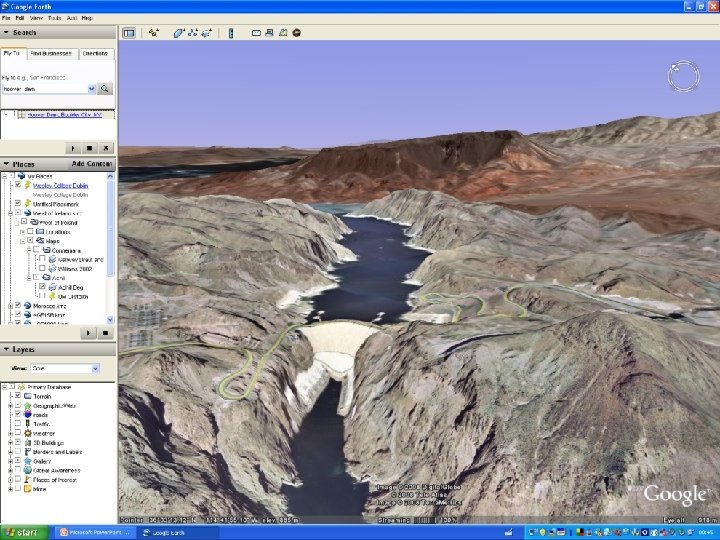
Task: Click the Add Image Overlay toolbar icon
Action: pos(207,33)
